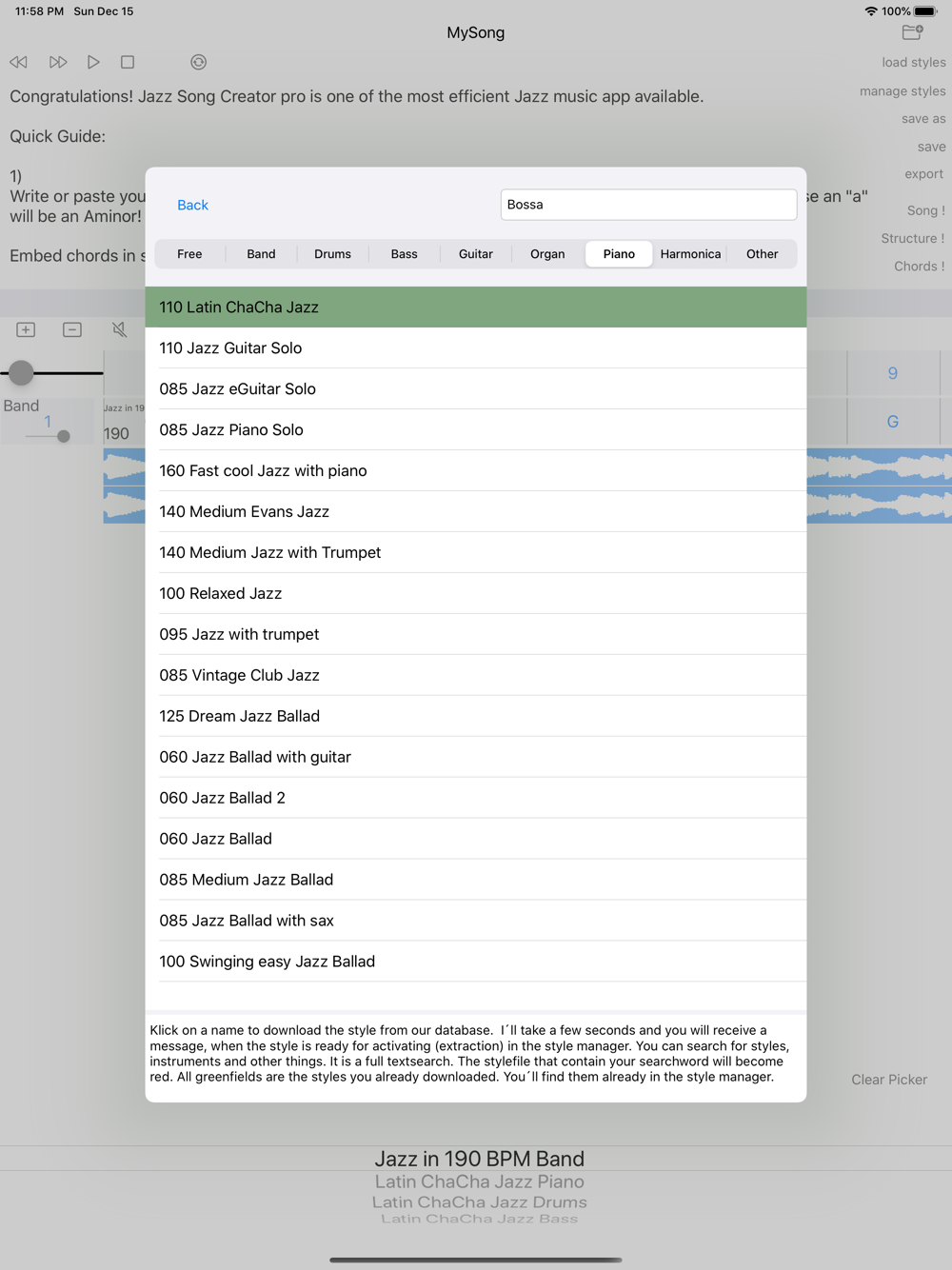Click the MySong title
Viewport: 952px width, 1270px height.
[476, 32]
